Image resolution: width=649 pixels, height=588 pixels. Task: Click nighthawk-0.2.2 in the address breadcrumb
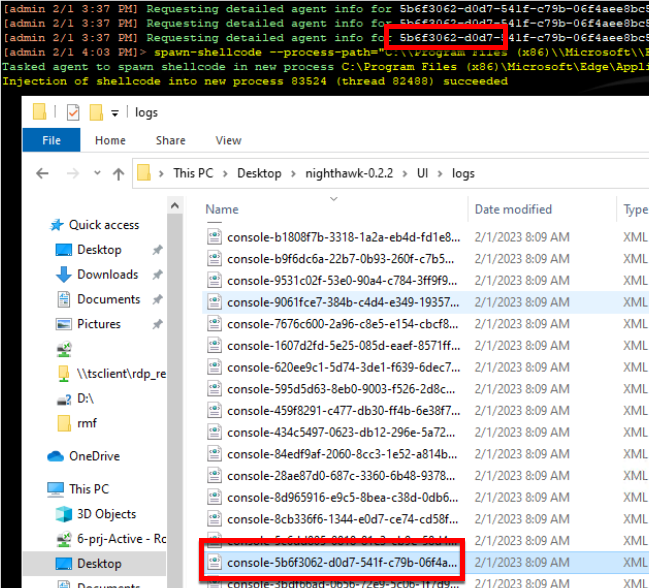pos(326,173)
